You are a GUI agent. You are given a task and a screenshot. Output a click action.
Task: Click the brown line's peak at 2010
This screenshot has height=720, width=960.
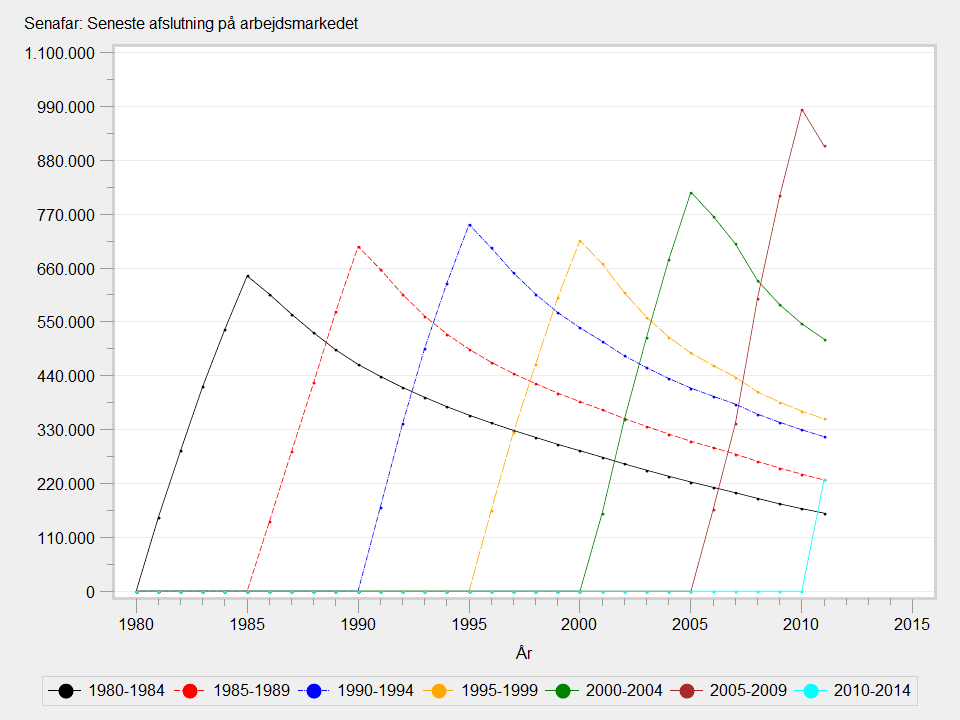(x=802, y=109)
